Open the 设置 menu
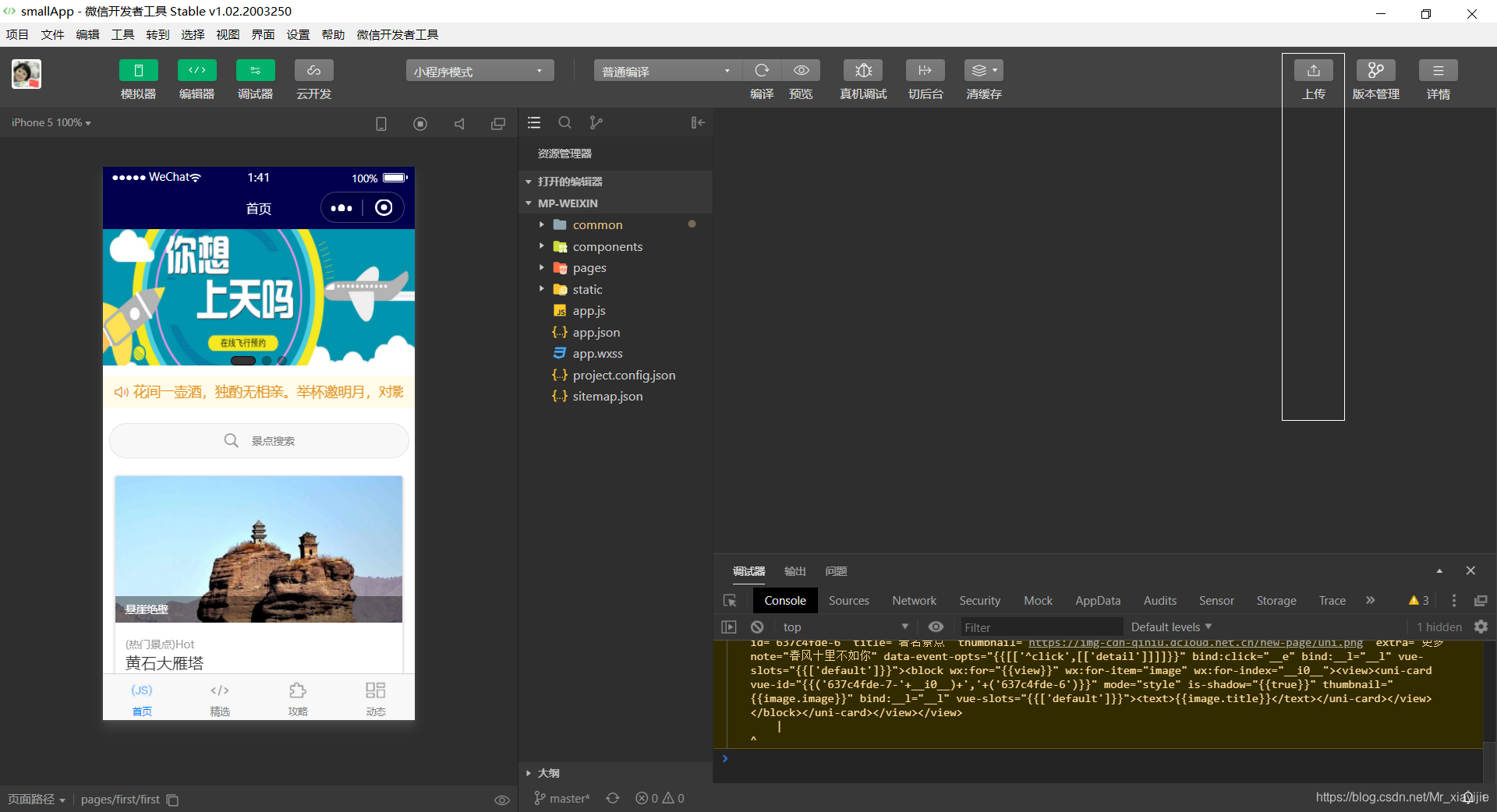1497x812 pixels. pyautogui.click(x=298, y=35)
